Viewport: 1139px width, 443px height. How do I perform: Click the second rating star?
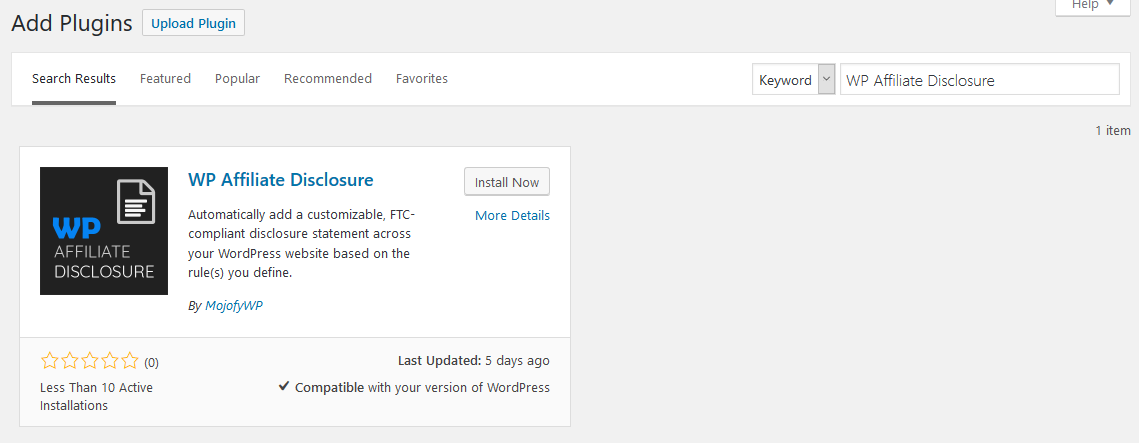click(70, 361)
